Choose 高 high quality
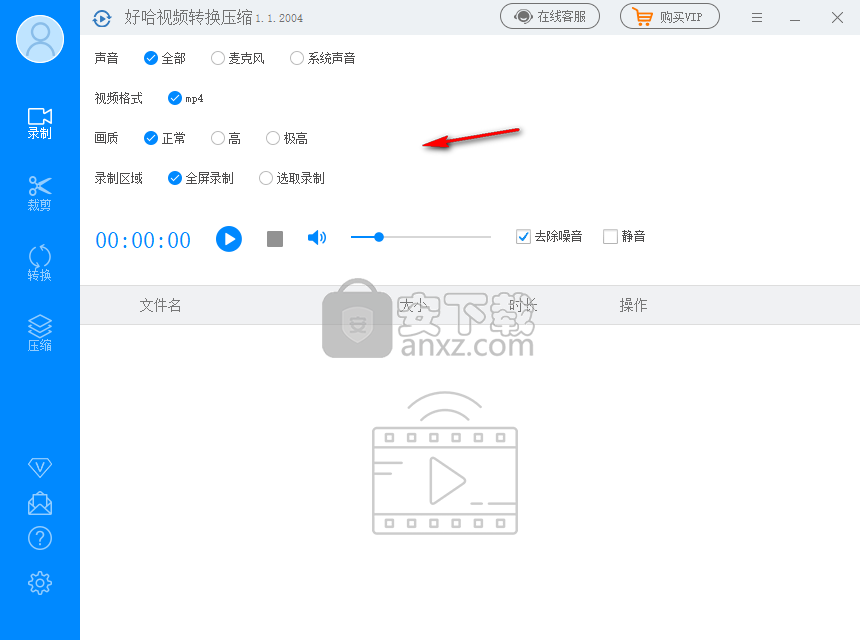The image size is (860, 640). [x=226, y=138]
